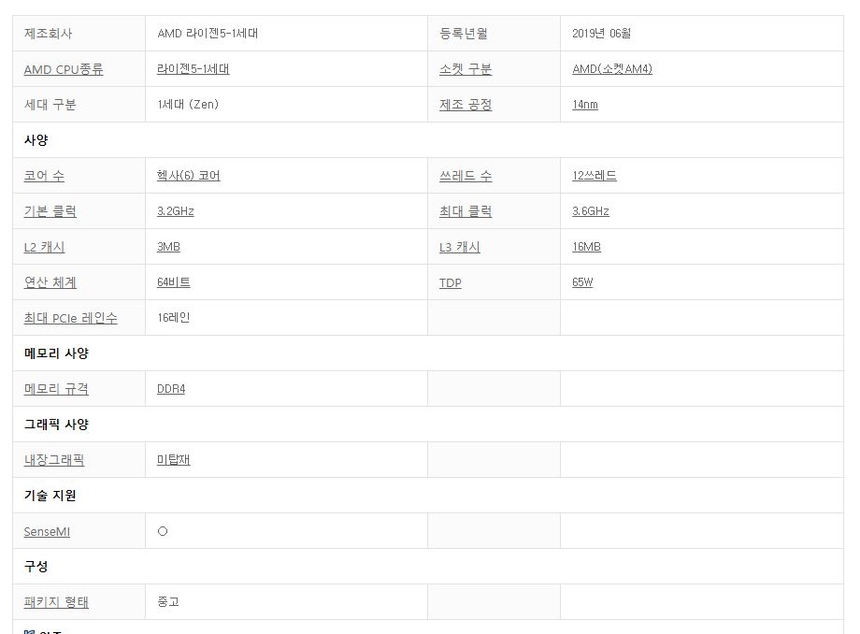Screen dimensions: 860x634
Task: Open the TDP term link
Action: pyautogui.click(x=450, y=283)
